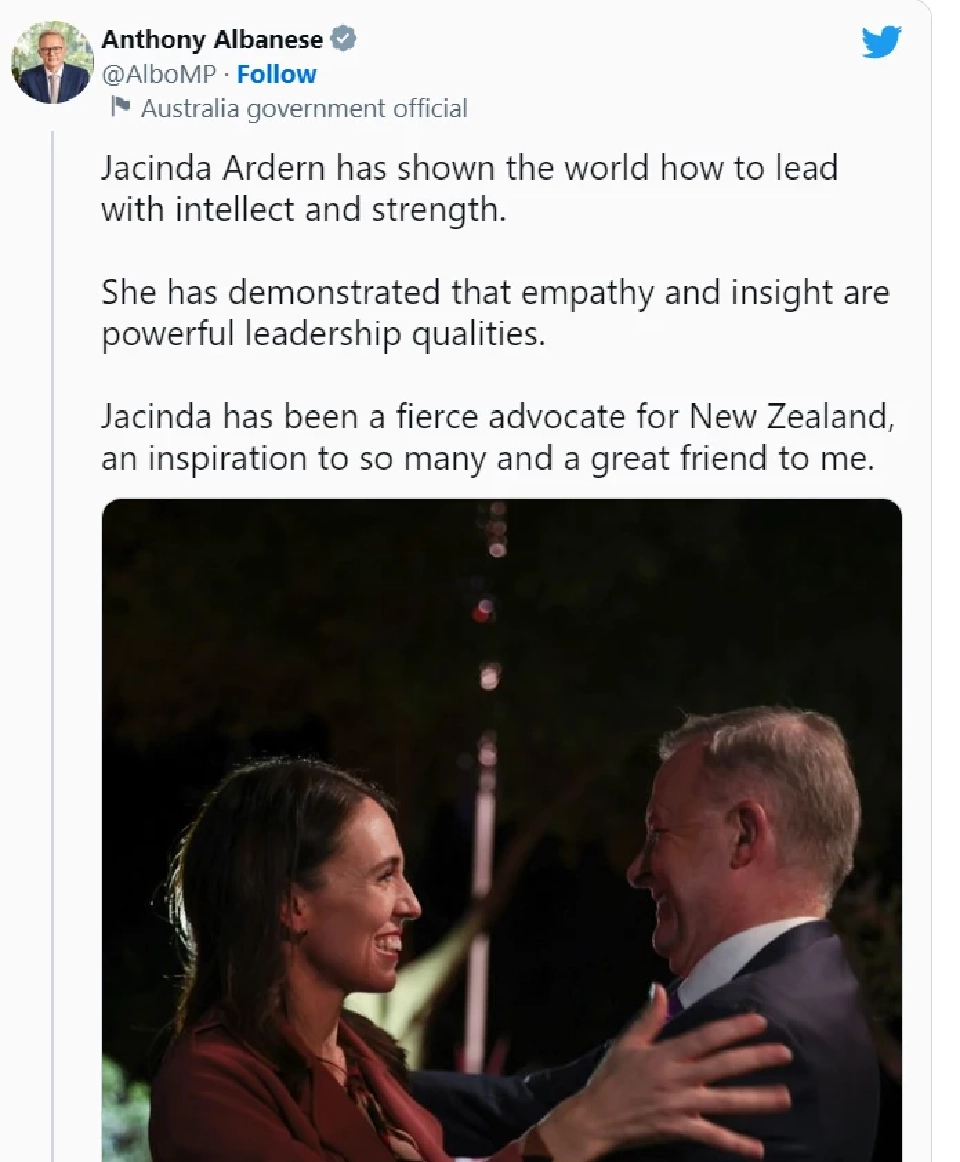Open the Anthony Albanese display name
Image resolution: width=960 pixels, height=1162 pixels.
click(212, 40)
